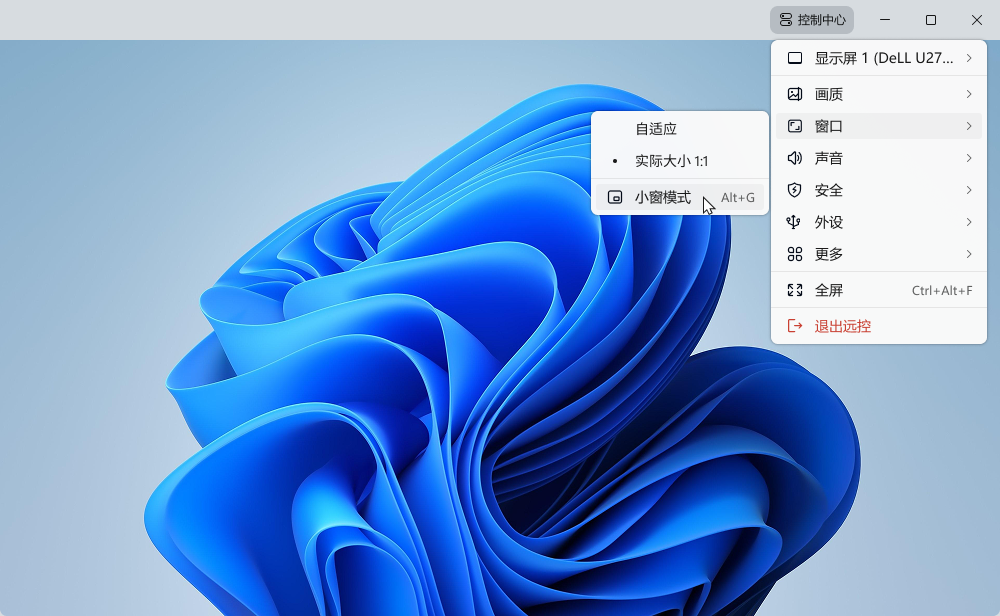Image resolution: width=1000 pixels, height=616 pixels.
Task: Activate 小窗模式 small window mode
Action: pyautogui.click(x=680, y=197)
